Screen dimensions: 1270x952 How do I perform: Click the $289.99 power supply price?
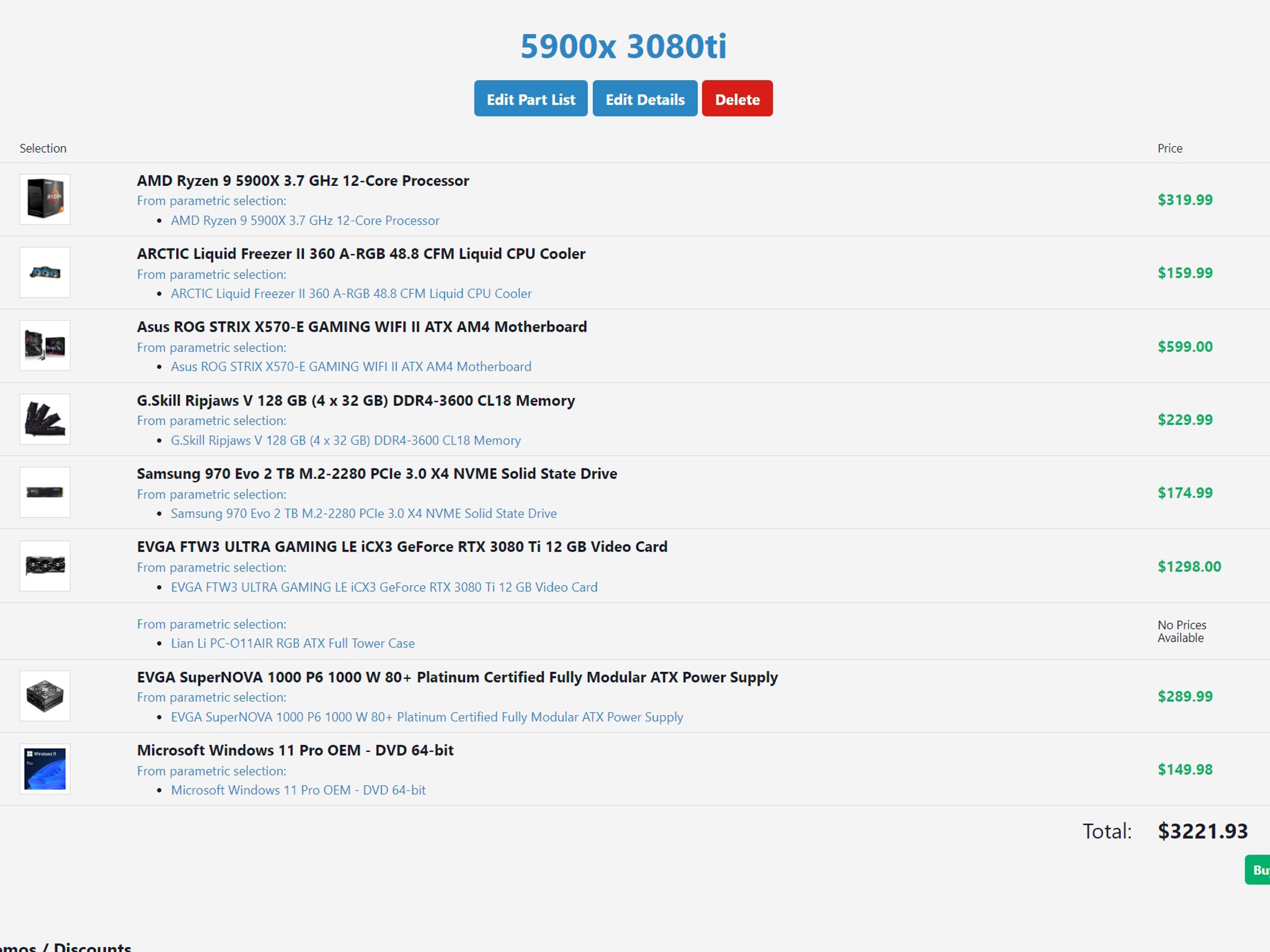1185,696
